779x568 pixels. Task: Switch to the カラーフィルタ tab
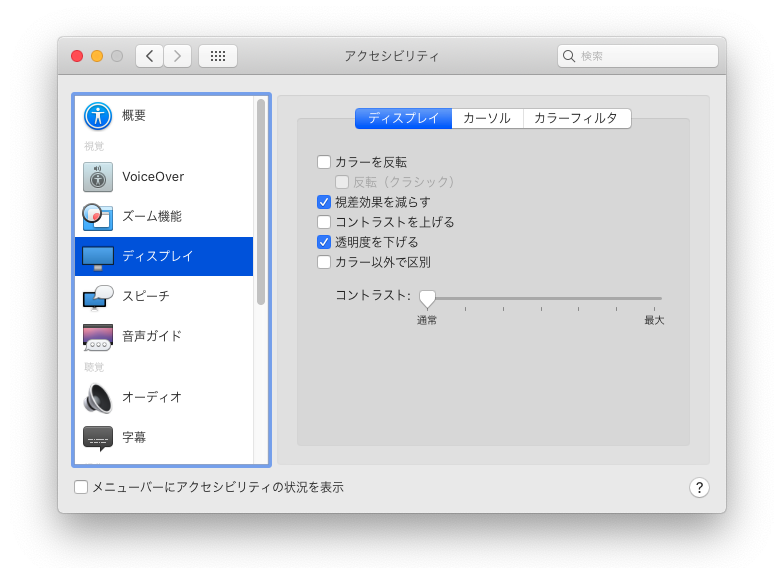coord(576,118)
